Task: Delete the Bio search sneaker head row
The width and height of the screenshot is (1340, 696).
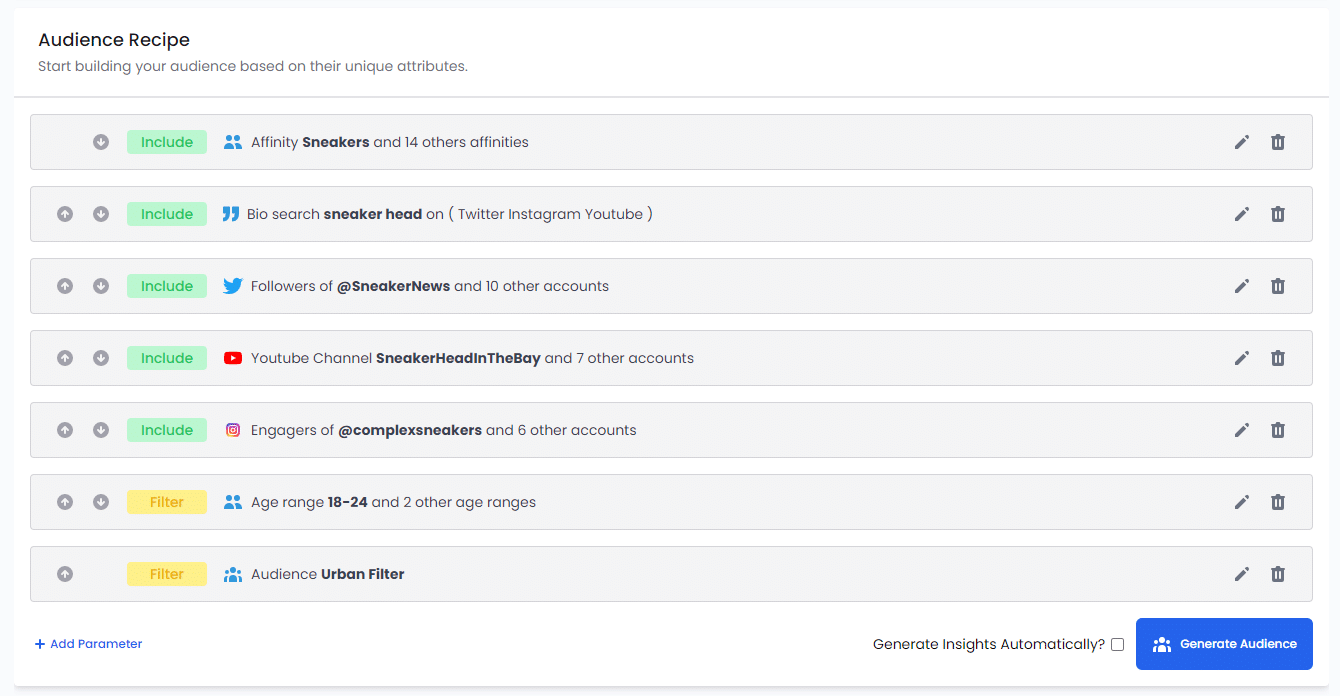Action: 1278,214
